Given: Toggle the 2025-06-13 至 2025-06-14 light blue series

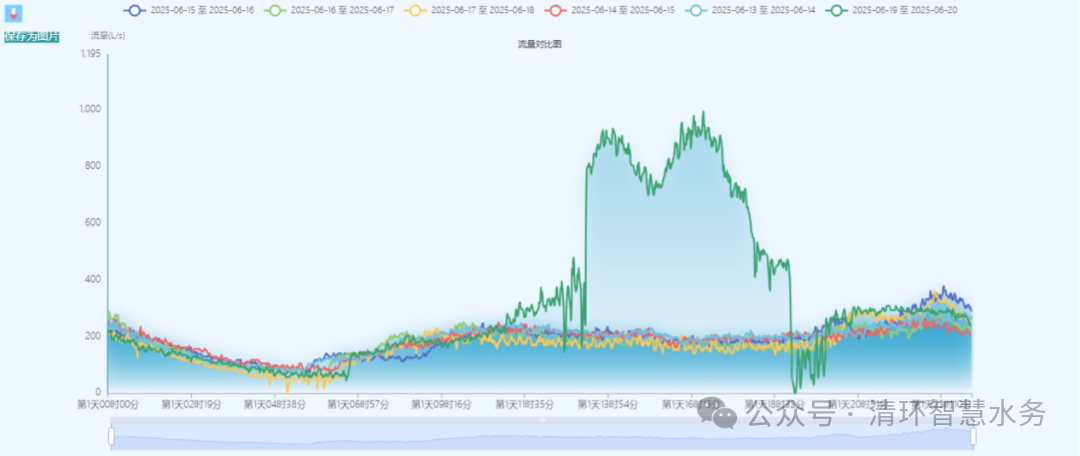Looking at the screenshot, I should (763, 9).
